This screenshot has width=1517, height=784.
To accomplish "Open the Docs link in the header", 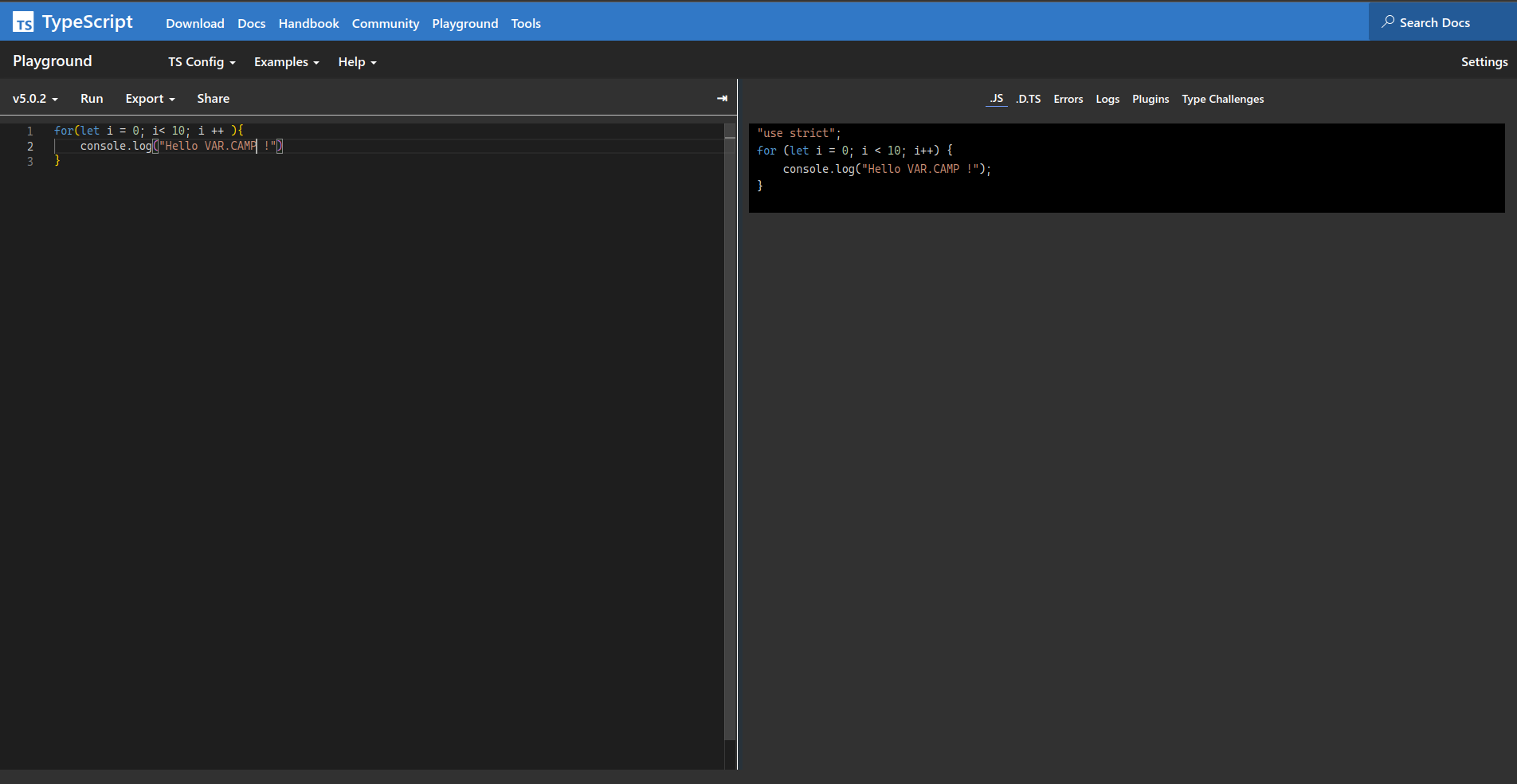I will point(252,23).
